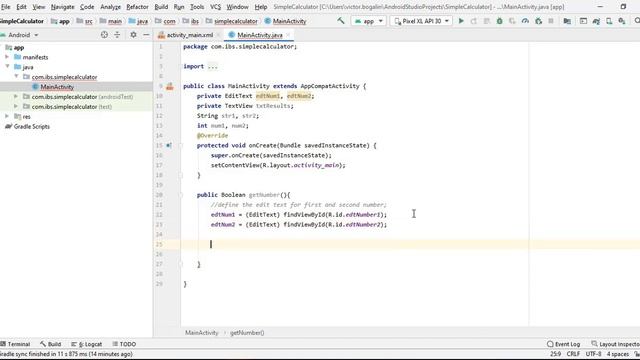Open the Event Log
640x360 pixels.
(564, 344)
